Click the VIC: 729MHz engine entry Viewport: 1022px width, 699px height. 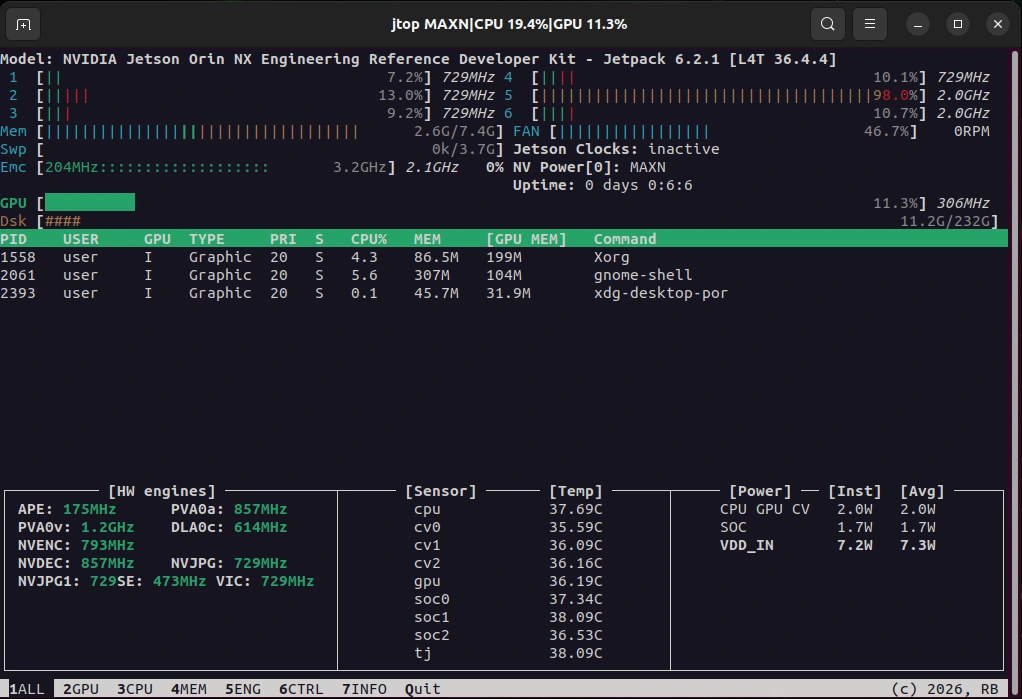[265, 582]
